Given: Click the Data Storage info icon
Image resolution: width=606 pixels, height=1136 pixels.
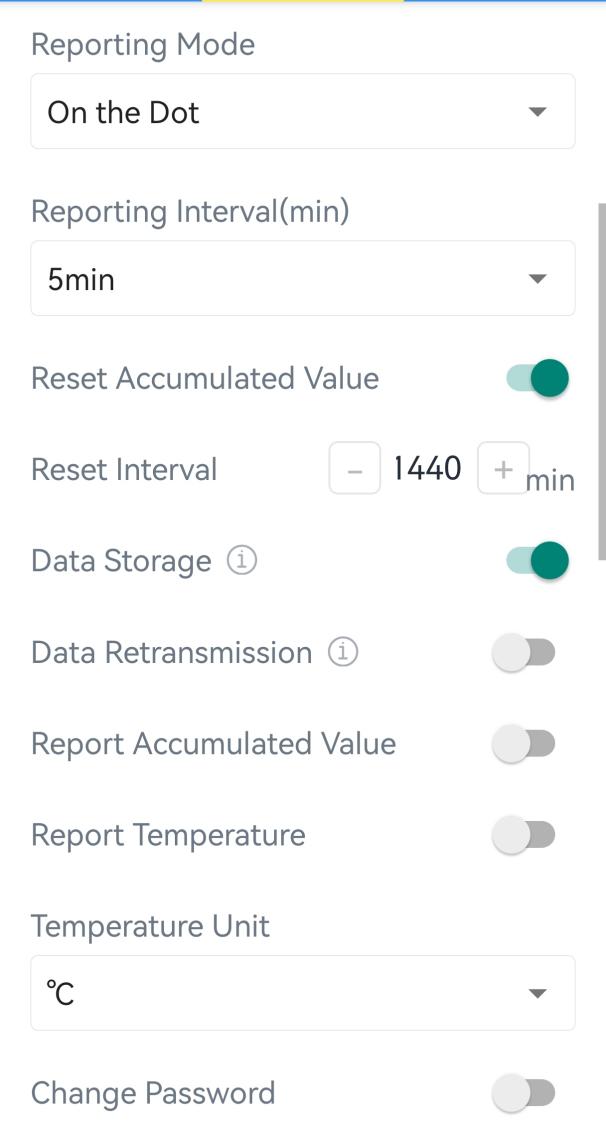Looking at the screenshot, I should pos(242,561).
